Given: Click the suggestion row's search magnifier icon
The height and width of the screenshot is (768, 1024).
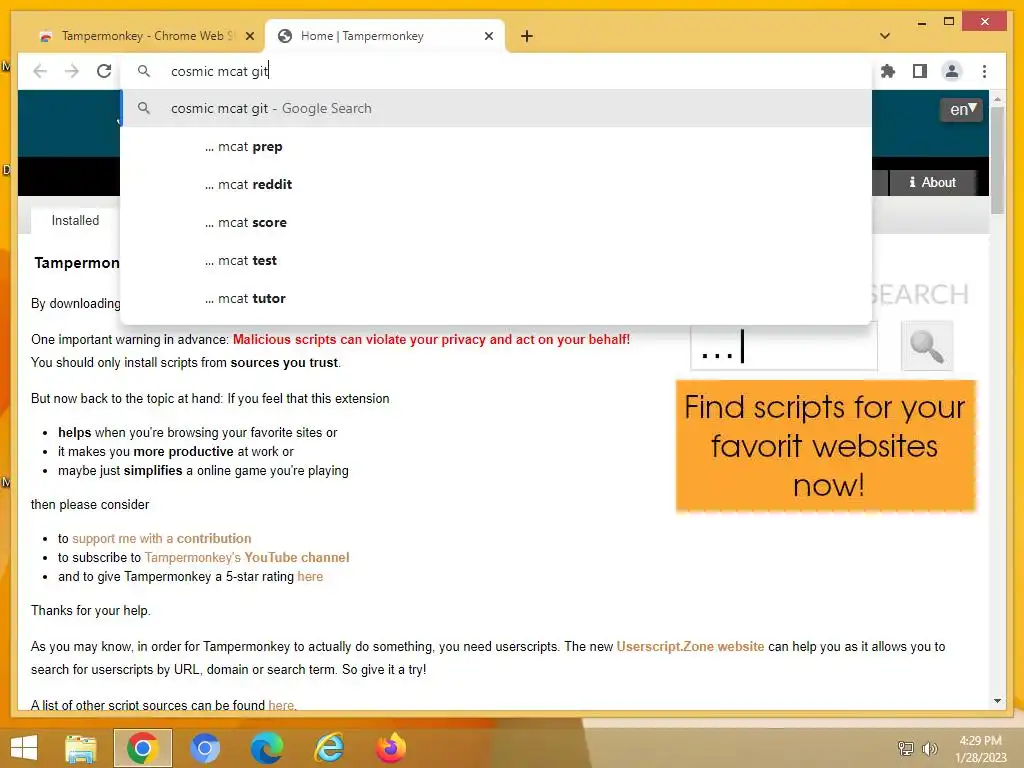Looking at the screenshot, I should click(144, 108).
